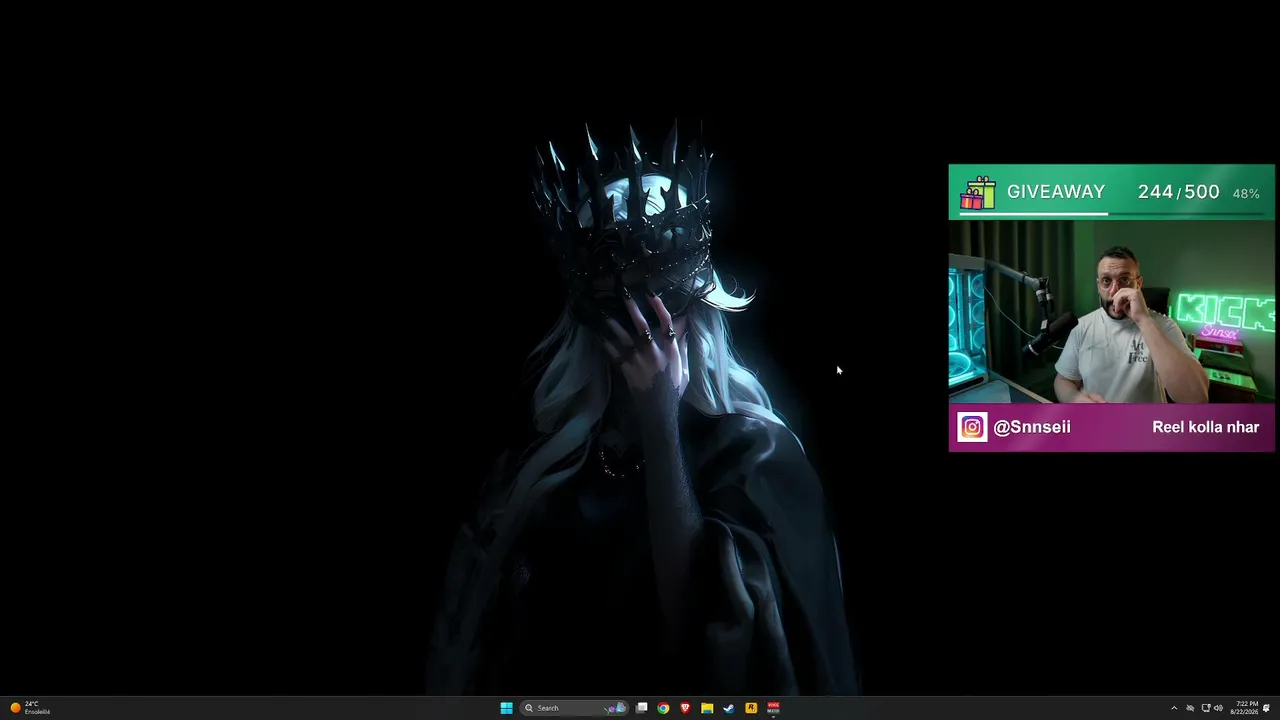The width and height of the screenshot is (1280, 720).
Task: Click the 244 / 500 giveaway counter
Action: [x=1179, y=192]
